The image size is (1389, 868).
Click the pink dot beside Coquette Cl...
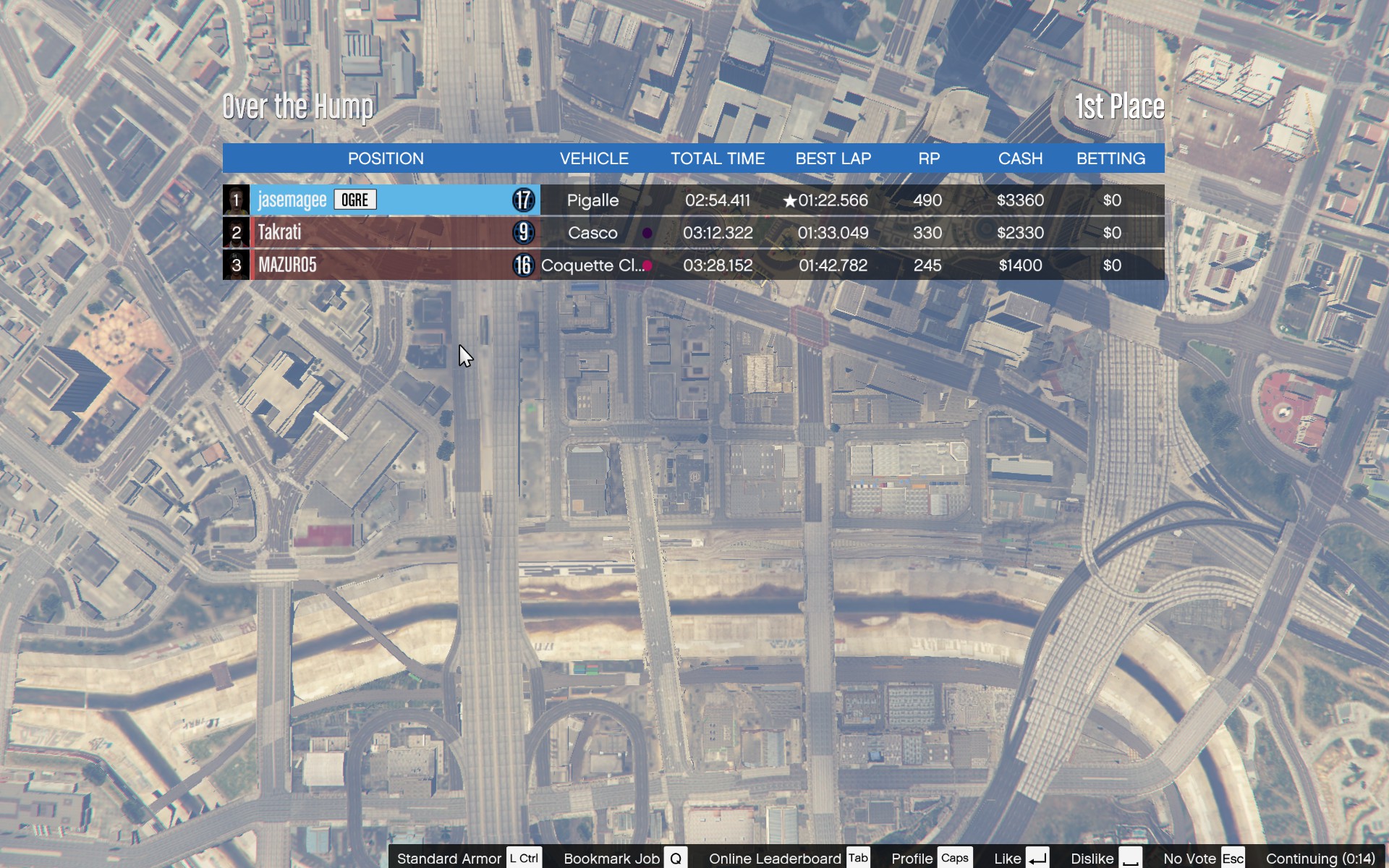(x=647, y=265)
